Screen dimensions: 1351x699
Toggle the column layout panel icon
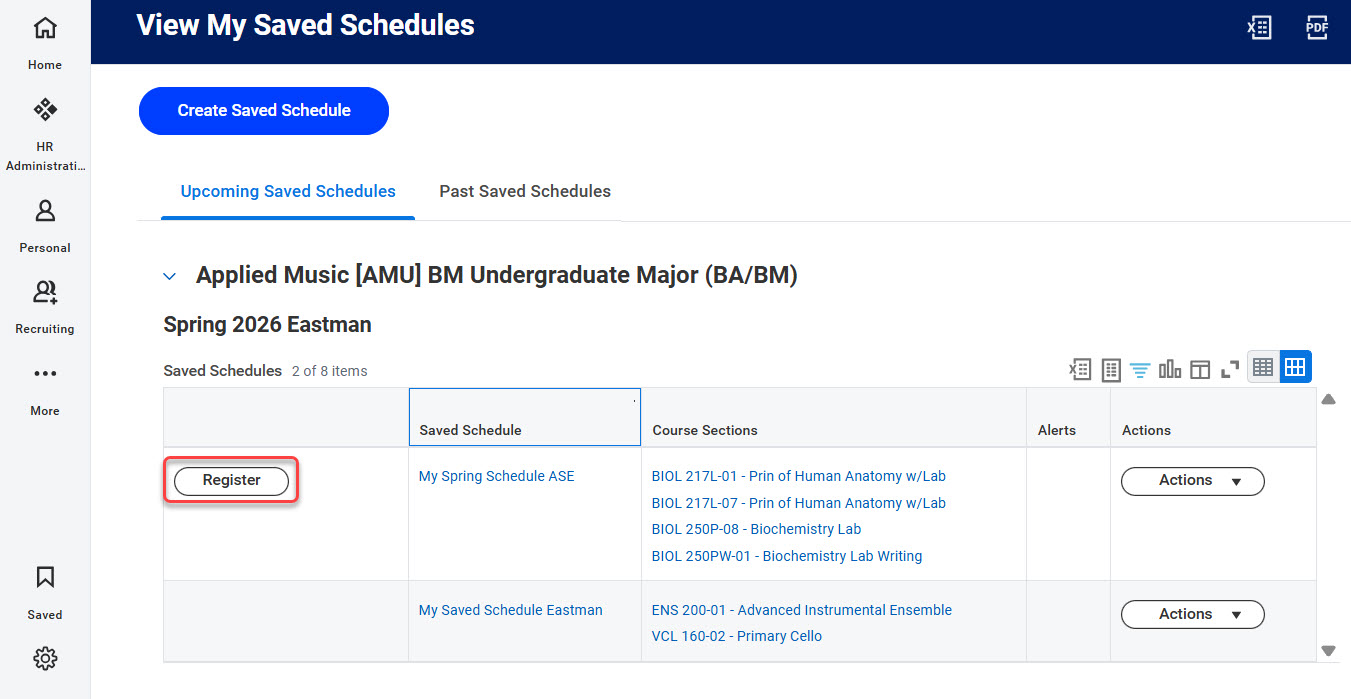(x=1201, y=370)
